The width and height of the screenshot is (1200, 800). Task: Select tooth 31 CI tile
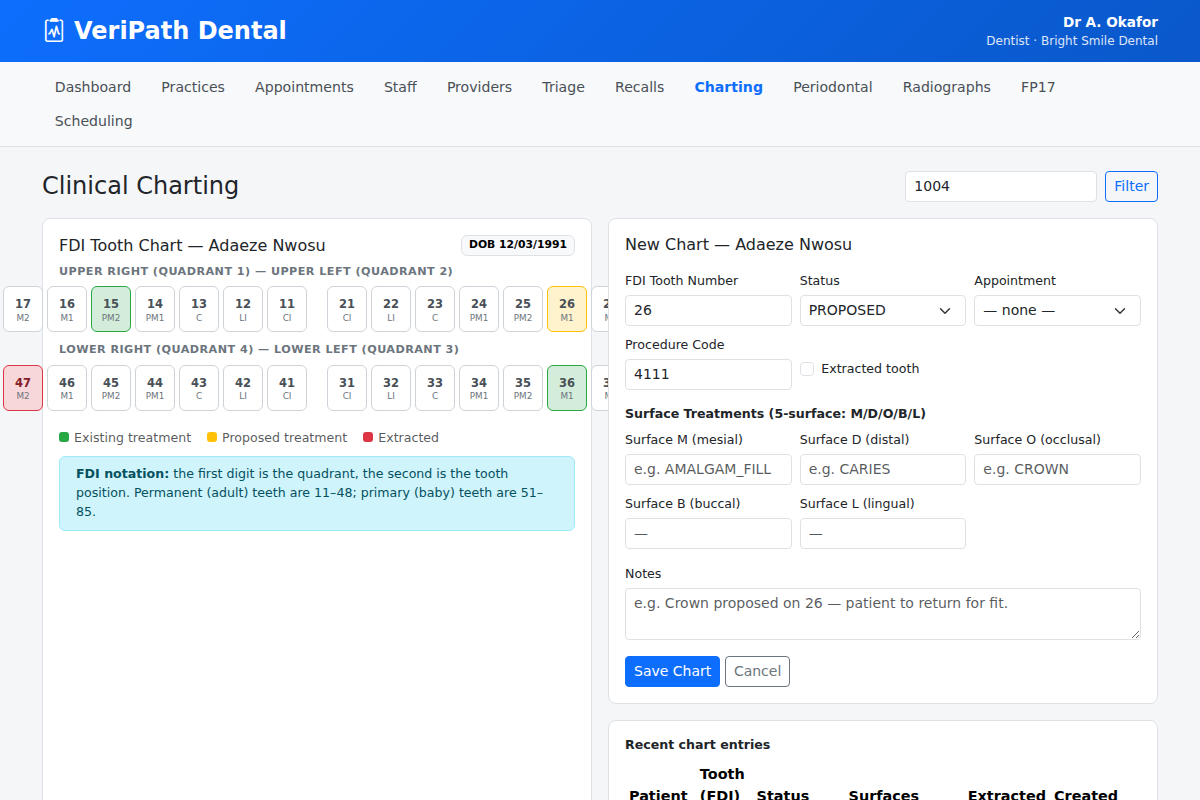(347, 388)
